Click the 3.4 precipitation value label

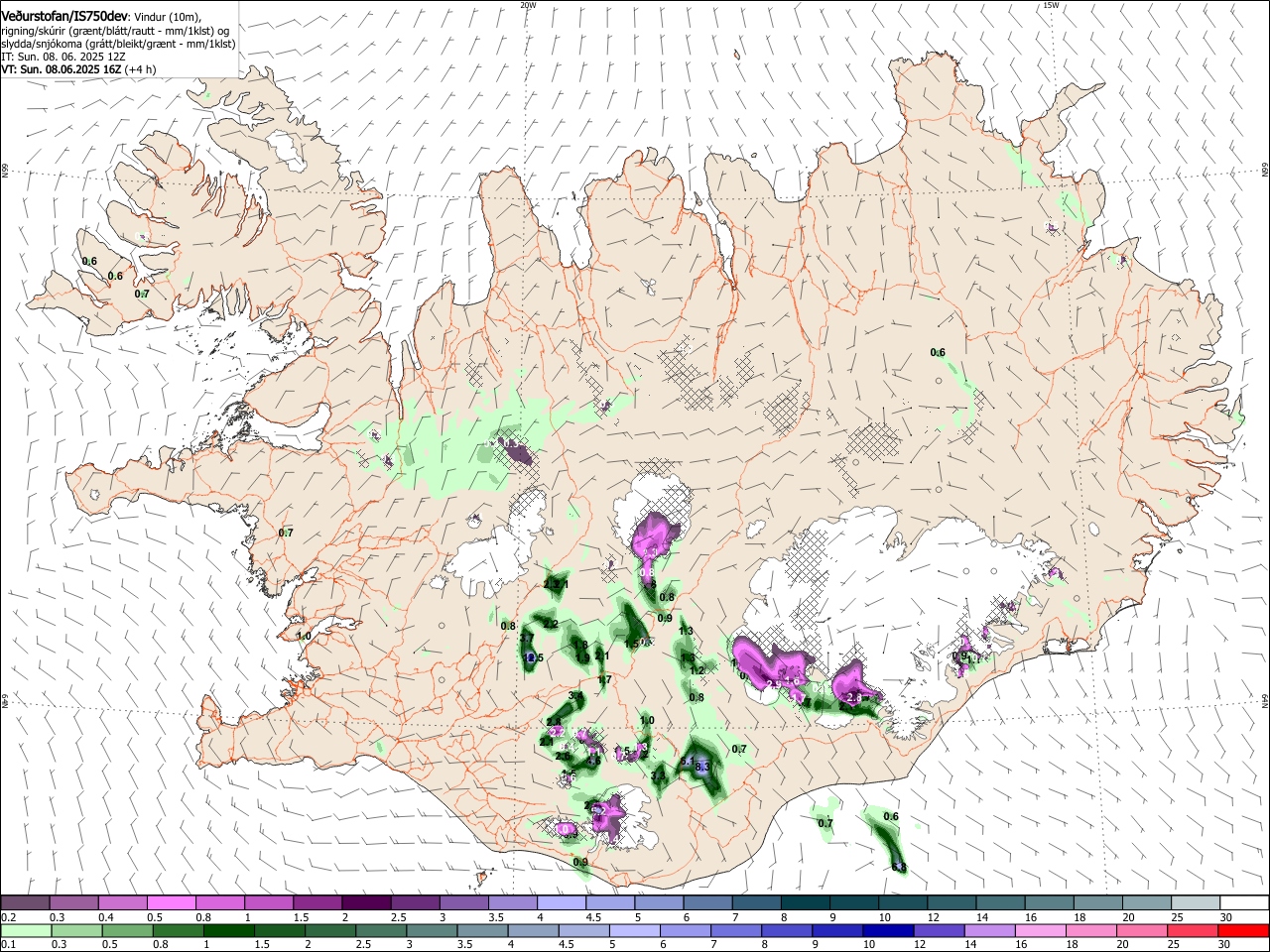[x=575, y=696]
